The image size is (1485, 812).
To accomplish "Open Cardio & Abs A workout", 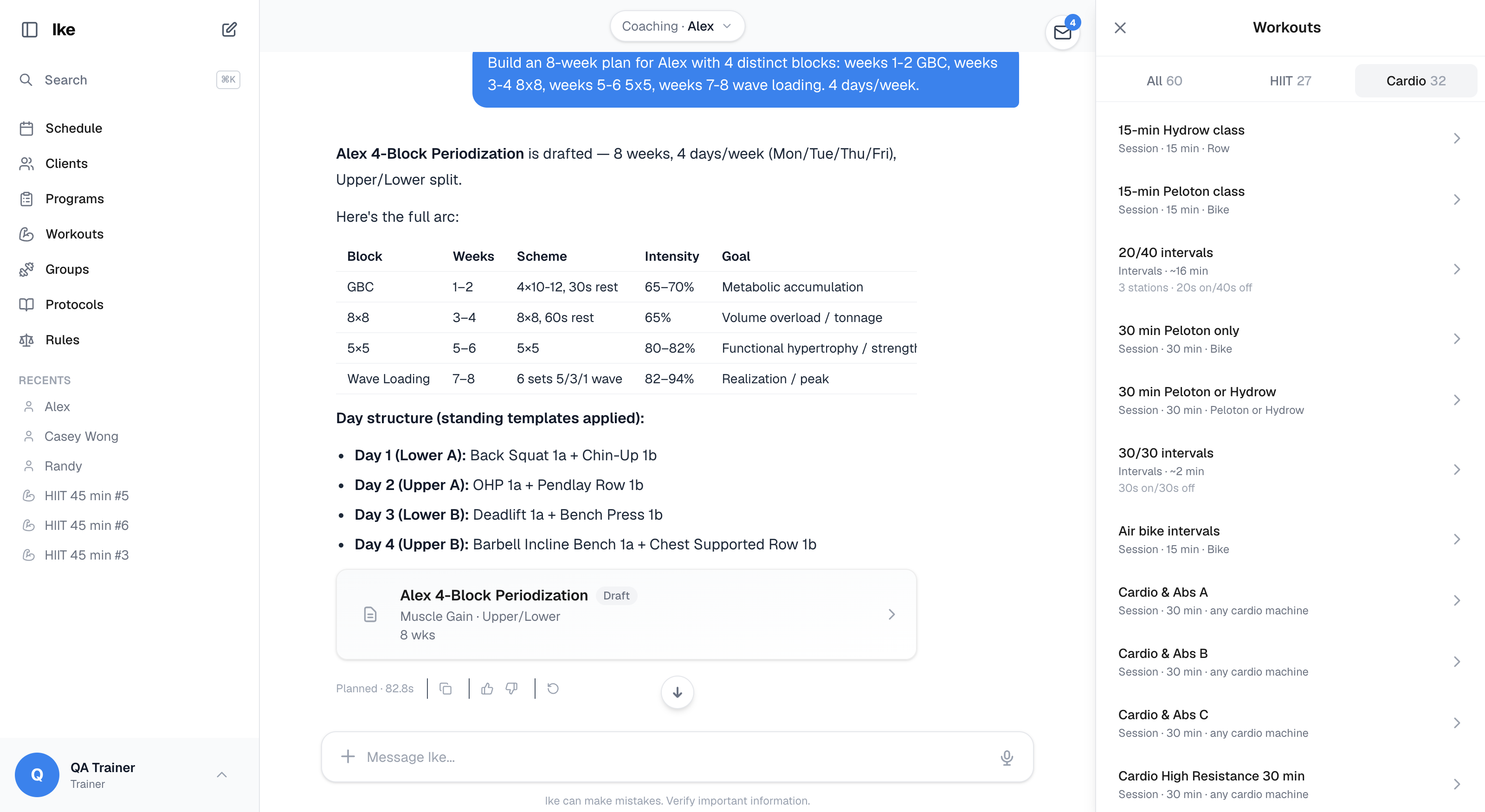I will [x=1290, y=600].
